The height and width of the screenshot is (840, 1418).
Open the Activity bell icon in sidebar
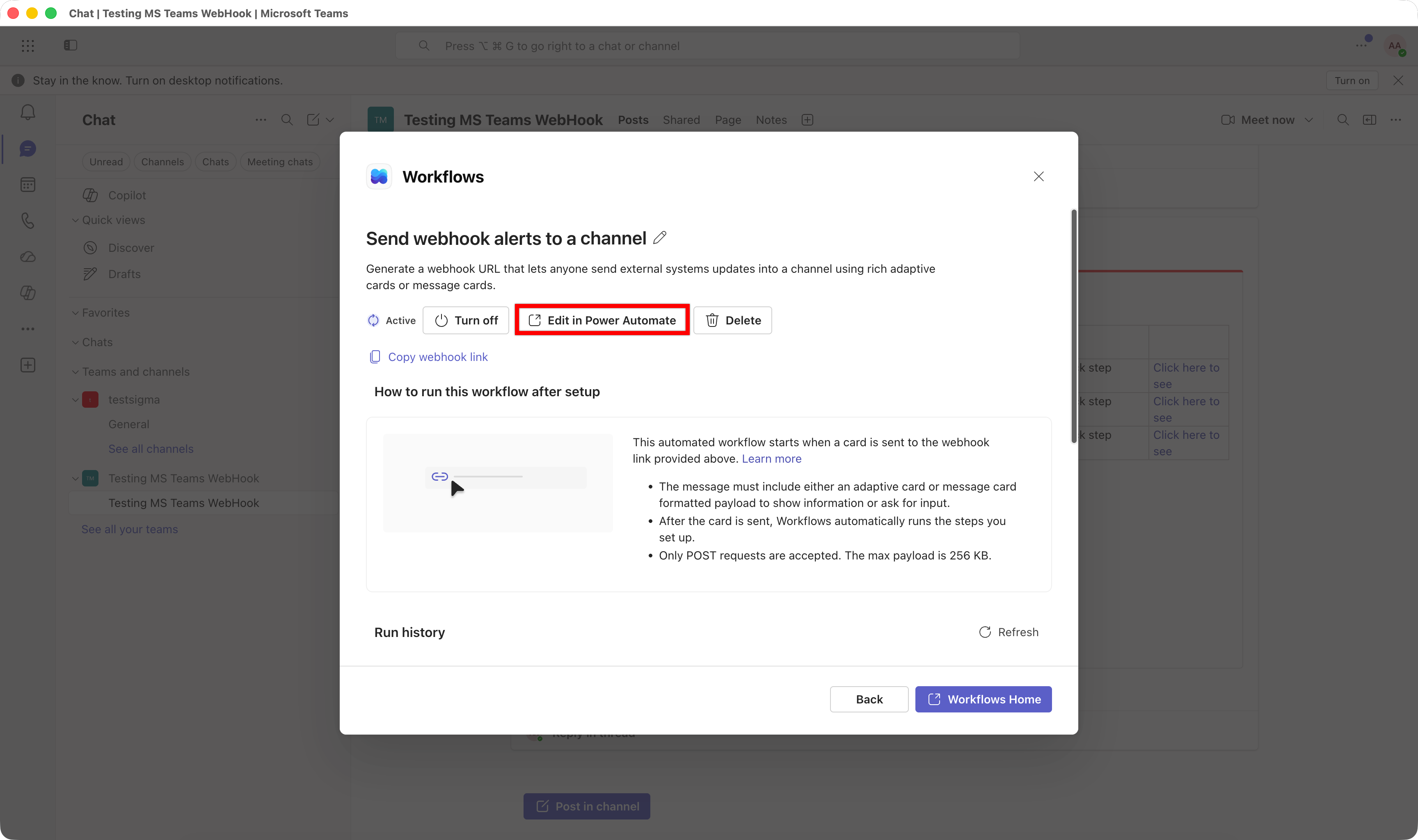pyautogui.click(x=28, y=112)
